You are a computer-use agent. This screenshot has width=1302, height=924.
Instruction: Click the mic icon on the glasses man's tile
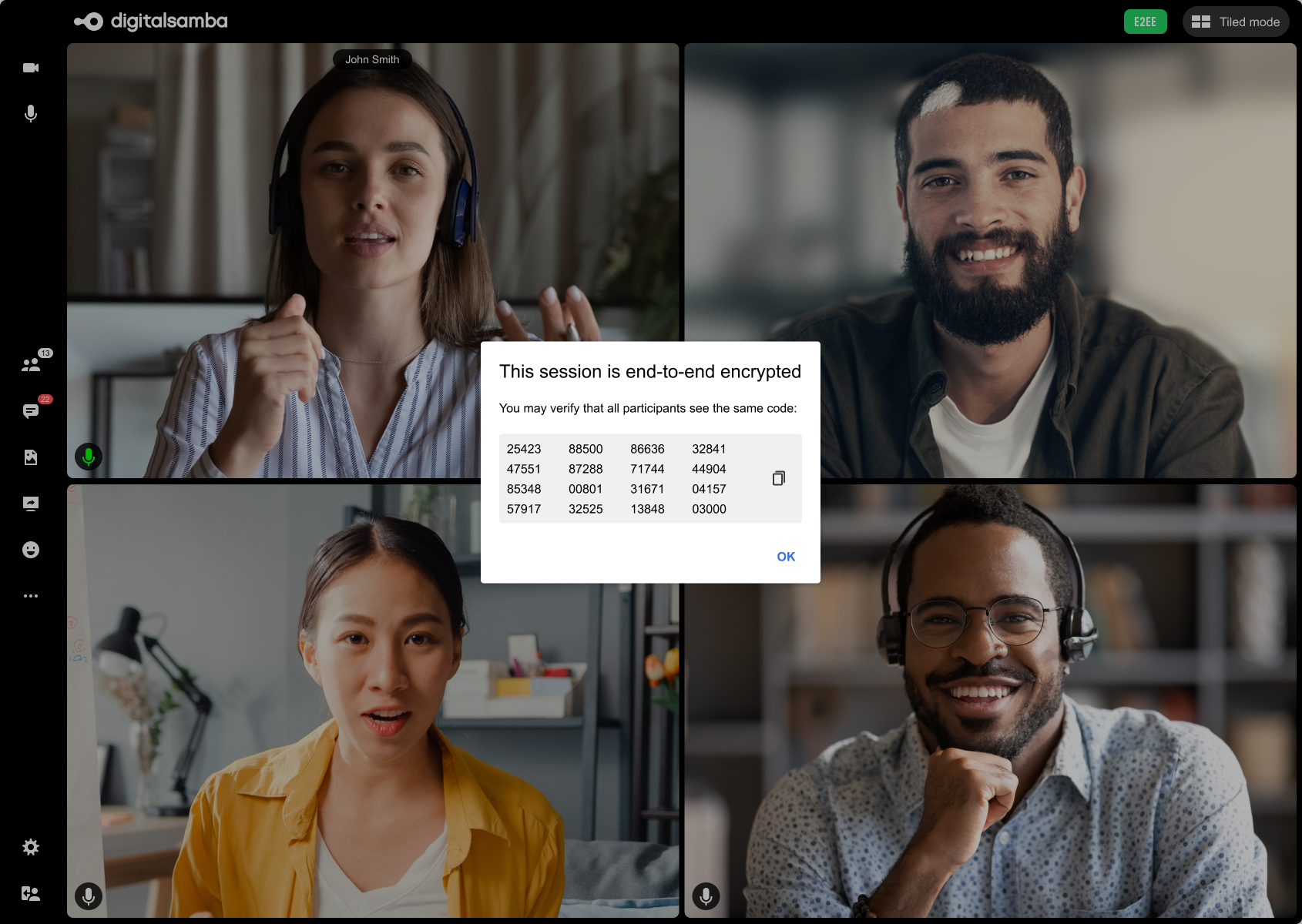coord(706,896)
